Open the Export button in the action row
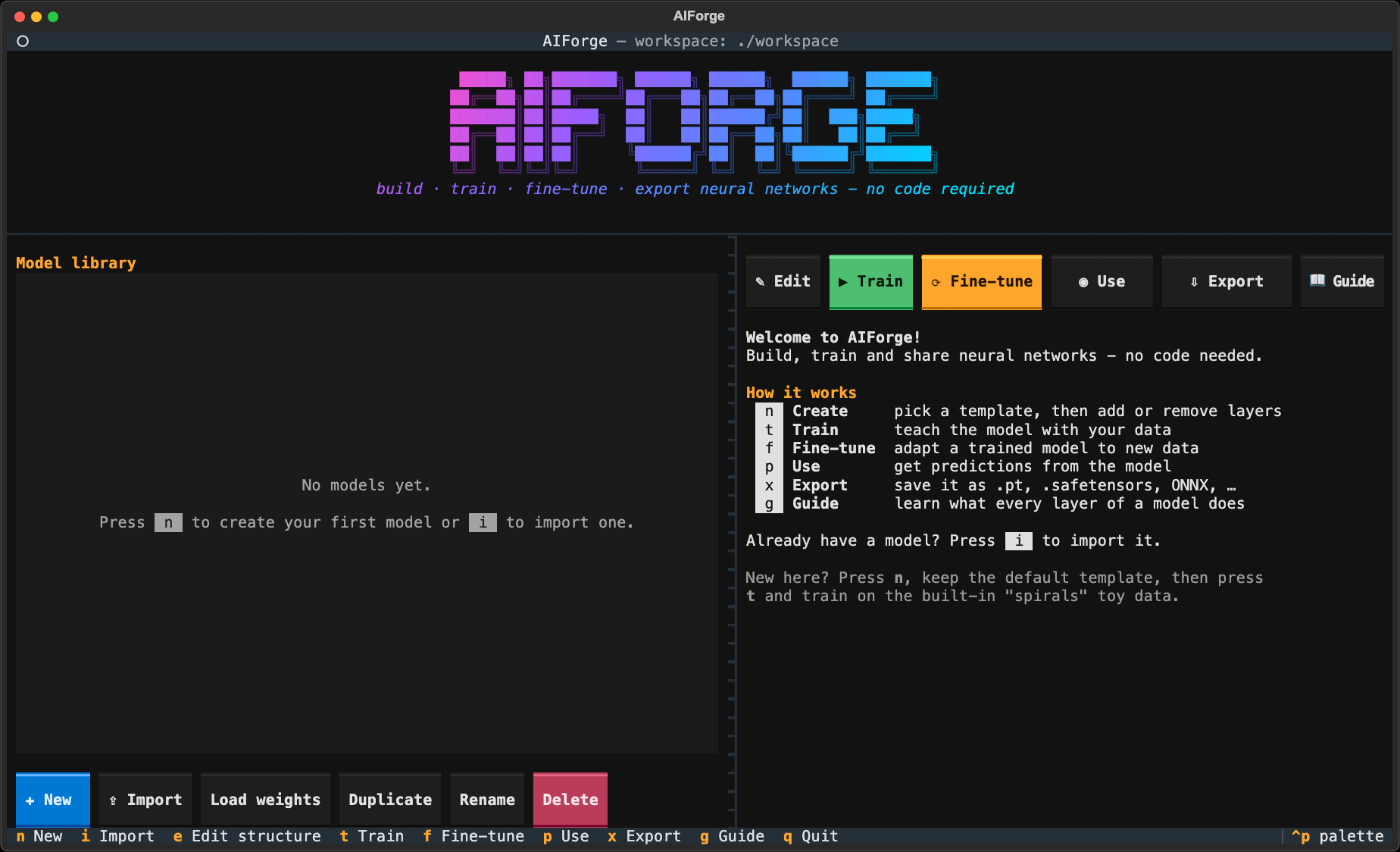The height and width of the screenshot is (852, 1400). coord(1227,281)
